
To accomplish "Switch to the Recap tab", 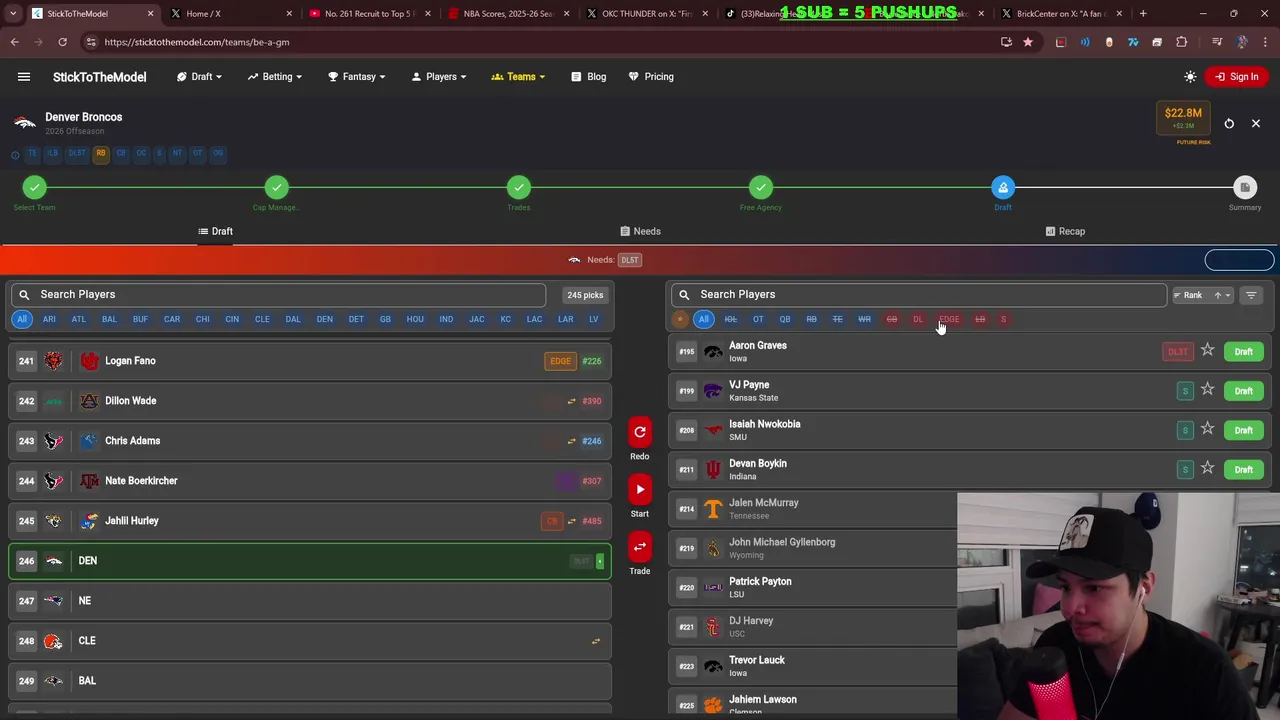I will point(1065,231).
